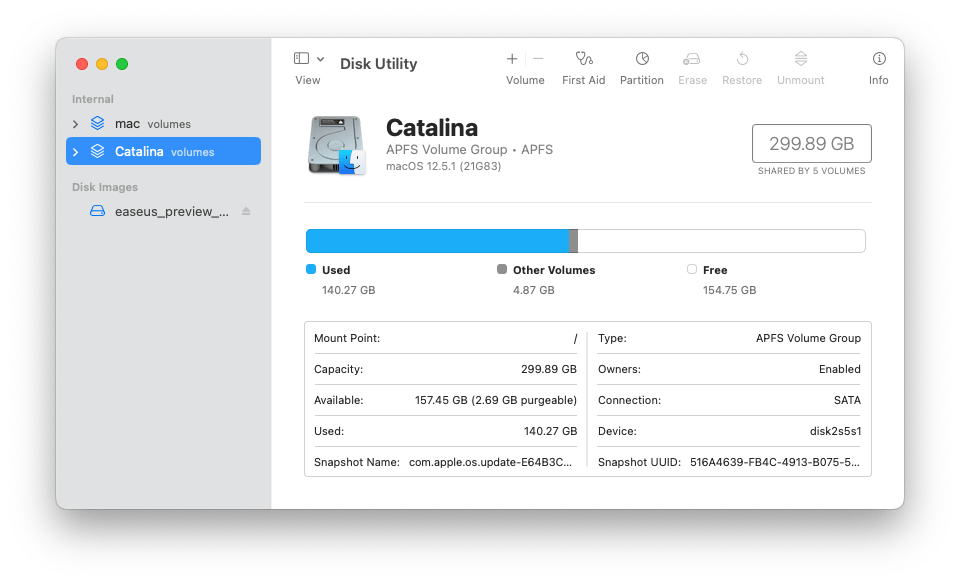The image size is (960, 583).
Task: Click the Used legend indicator
Action: click(x=311, y=270)
